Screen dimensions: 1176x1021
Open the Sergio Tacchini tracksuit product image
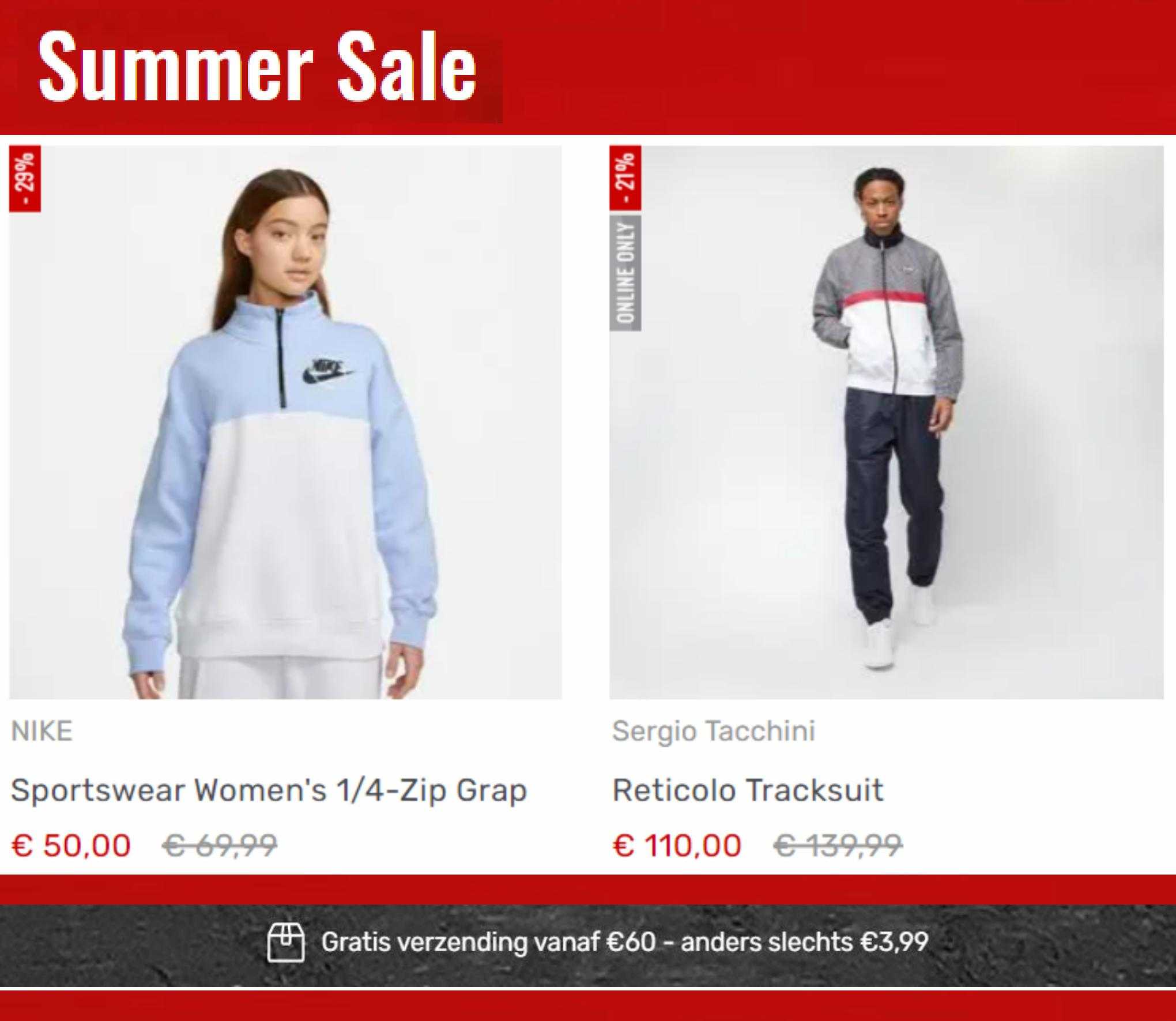pos(887,422)
